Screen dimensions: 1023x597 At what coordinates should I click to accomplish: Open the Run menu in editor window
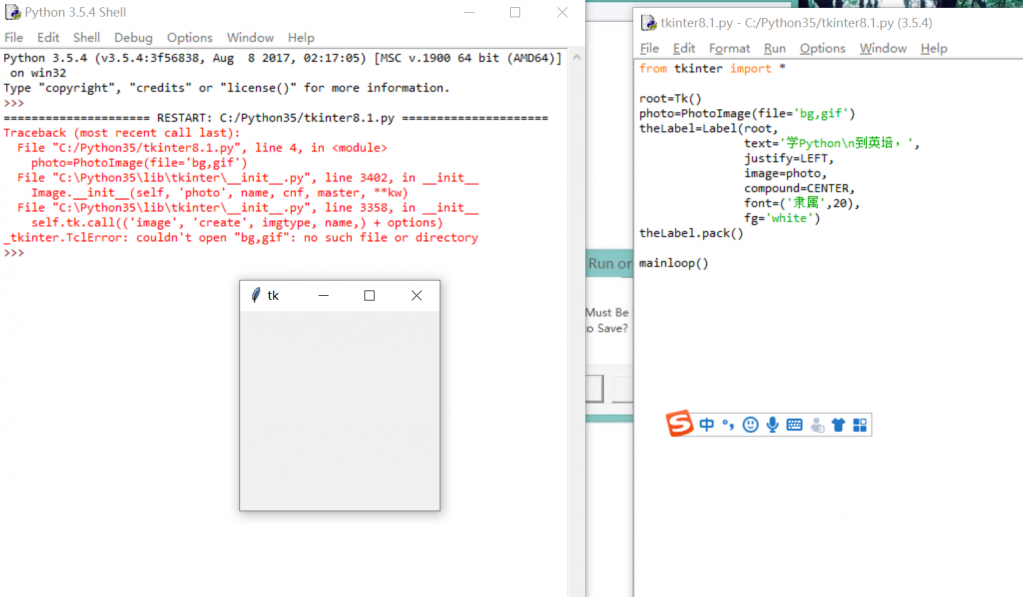(x=774, y=48)
